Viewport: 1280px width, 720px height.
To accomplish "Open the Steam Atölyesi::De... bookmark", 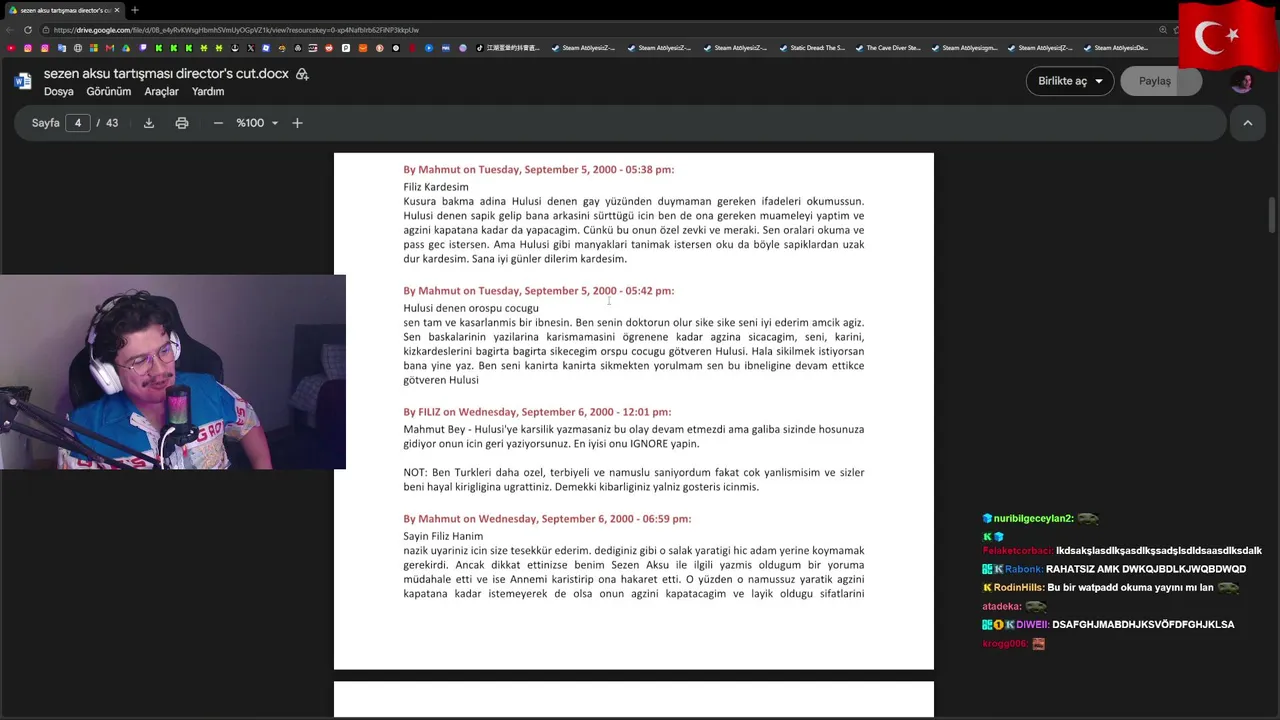I will pyautogui.click(x=1116, y=48).
